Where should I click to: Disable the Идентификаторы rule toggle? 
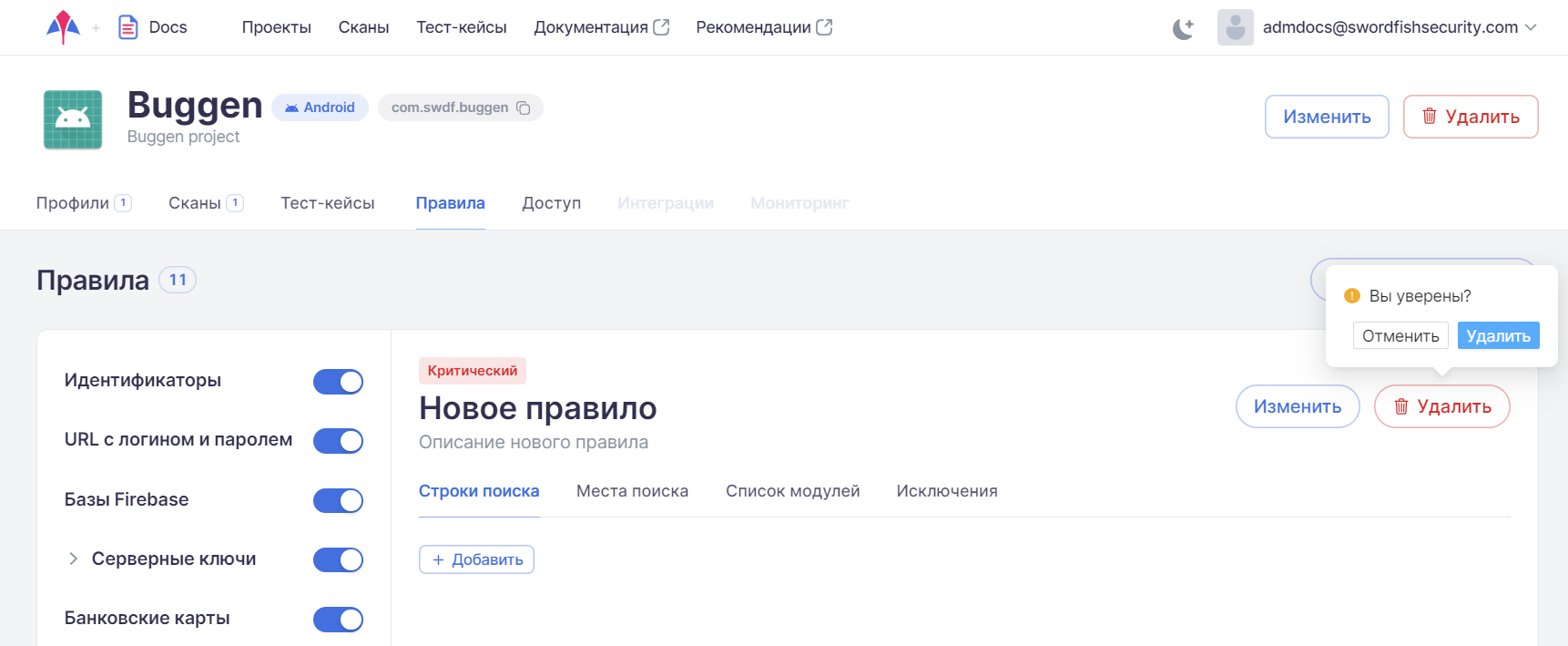point(338,382)
